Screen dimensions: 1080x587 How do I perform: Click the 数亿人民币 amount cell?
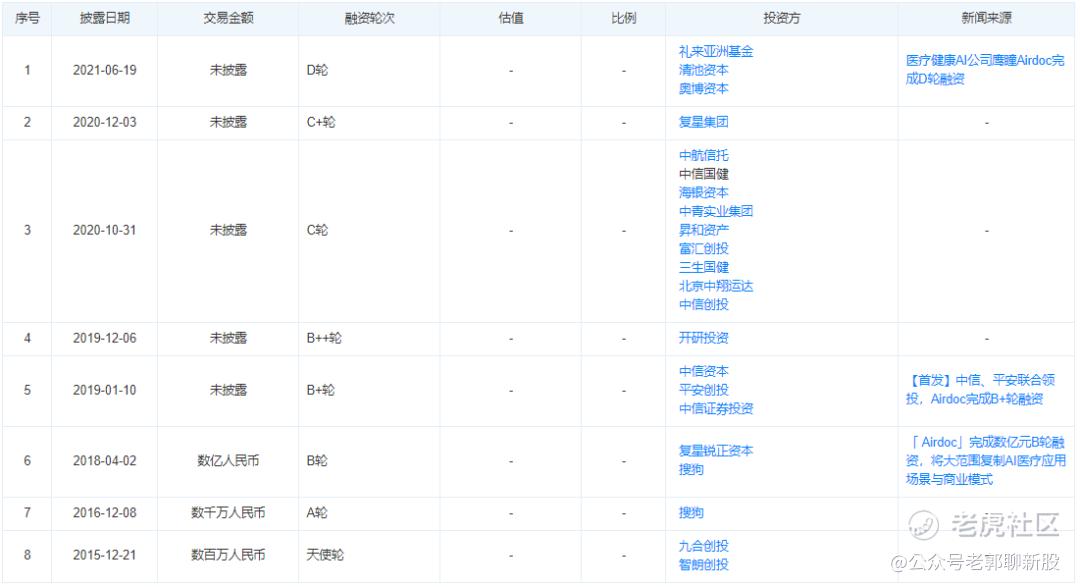click(x=228, y=461)
